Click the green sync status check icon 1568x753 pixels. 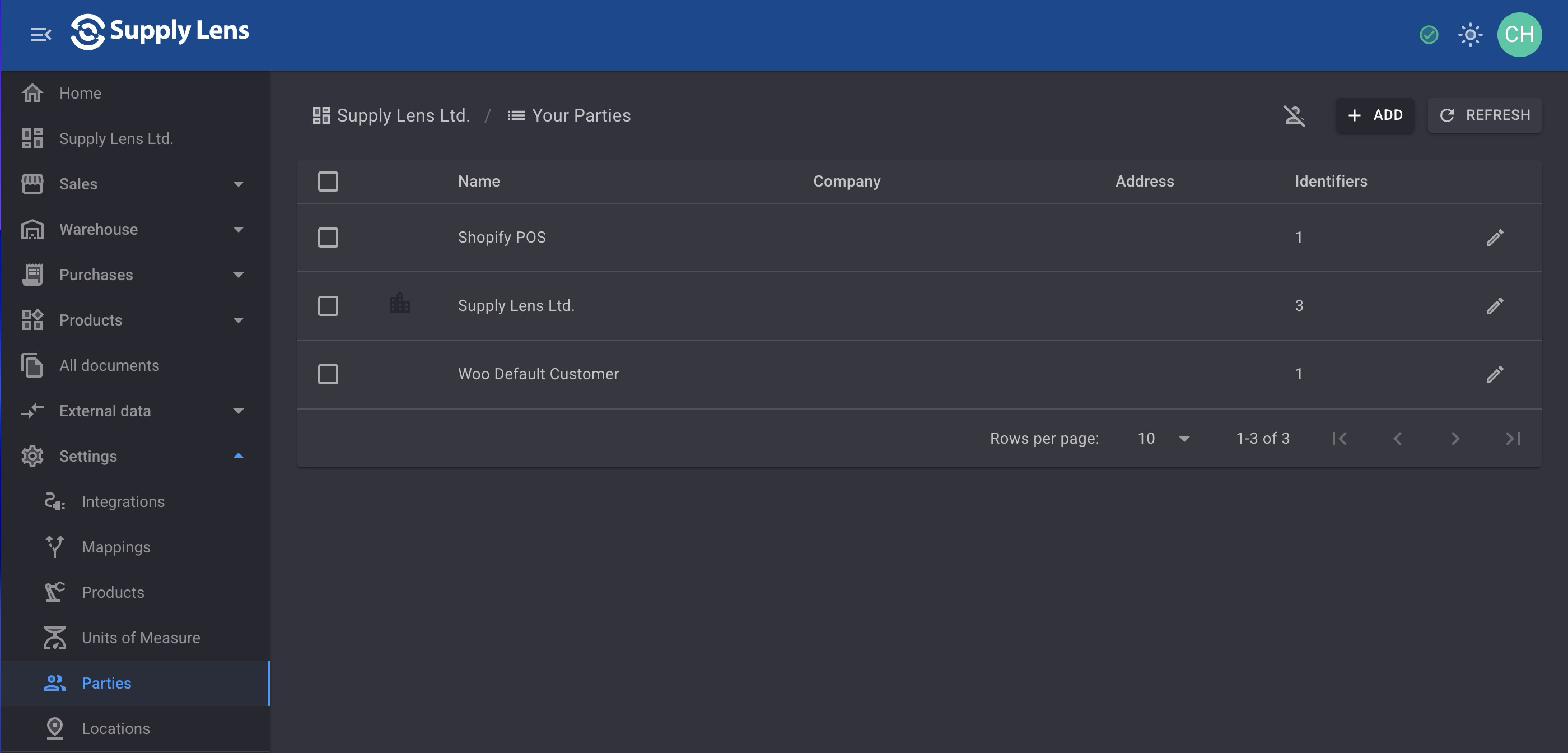pos(1429,35)
